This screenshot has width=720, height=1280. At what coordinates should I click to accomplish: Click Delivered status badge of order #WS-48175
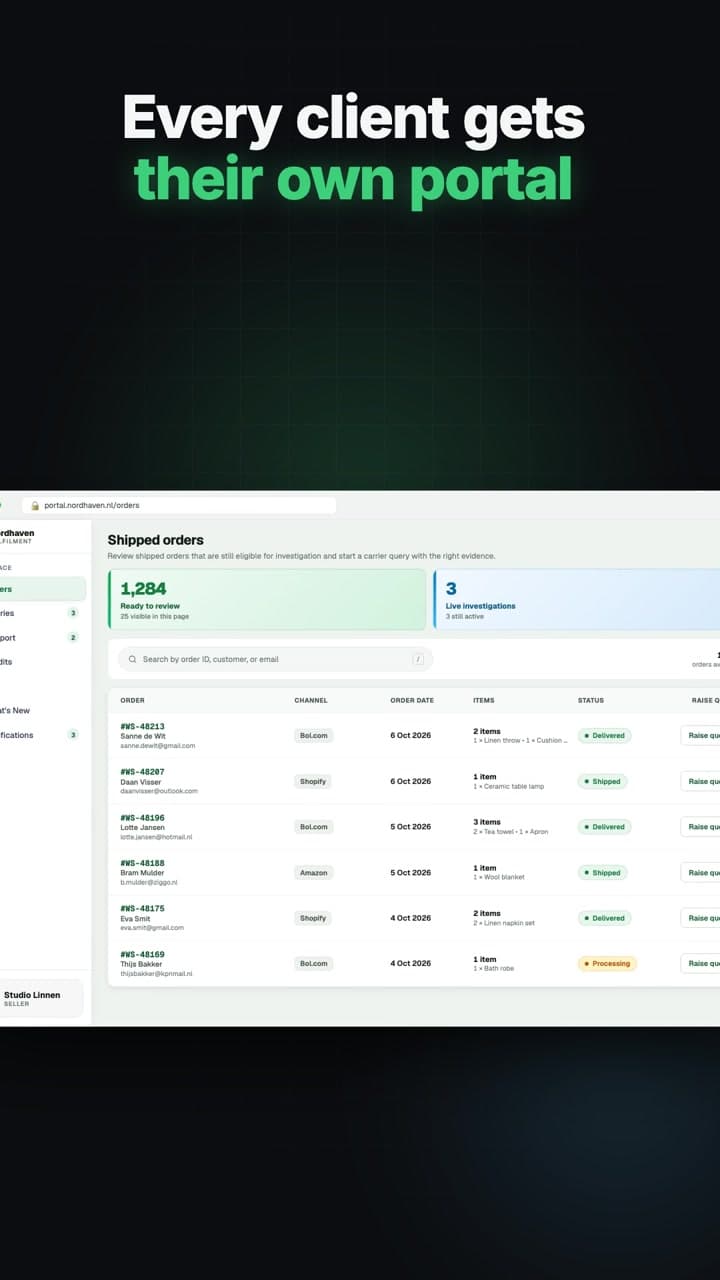[604, 918]
